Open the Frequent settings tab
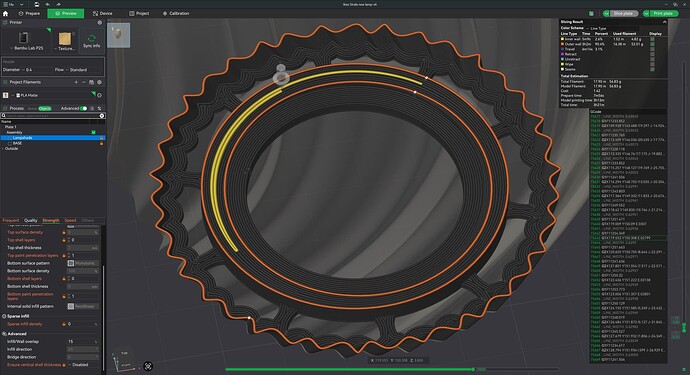Image resolution: width=690 pixels, height=375 pixels. pos(11,221)
